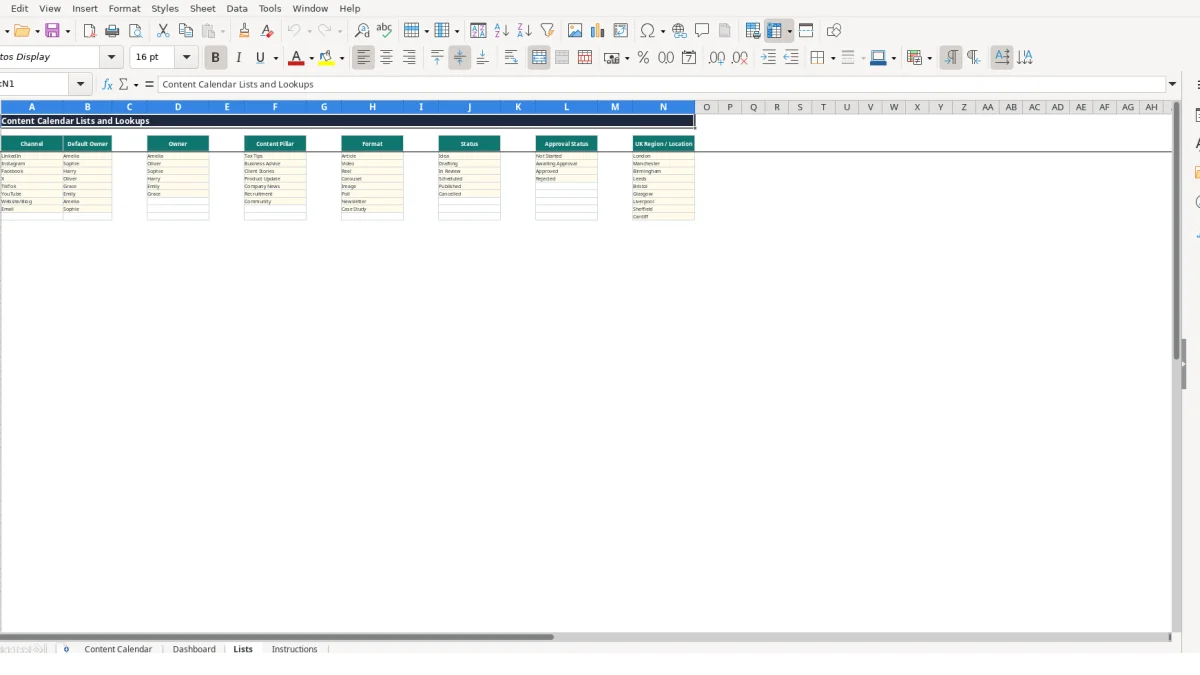The width and height of the screenshot is (1200, 675).
Task: Apply the red font color swatch
Action: tap(295, 58)
